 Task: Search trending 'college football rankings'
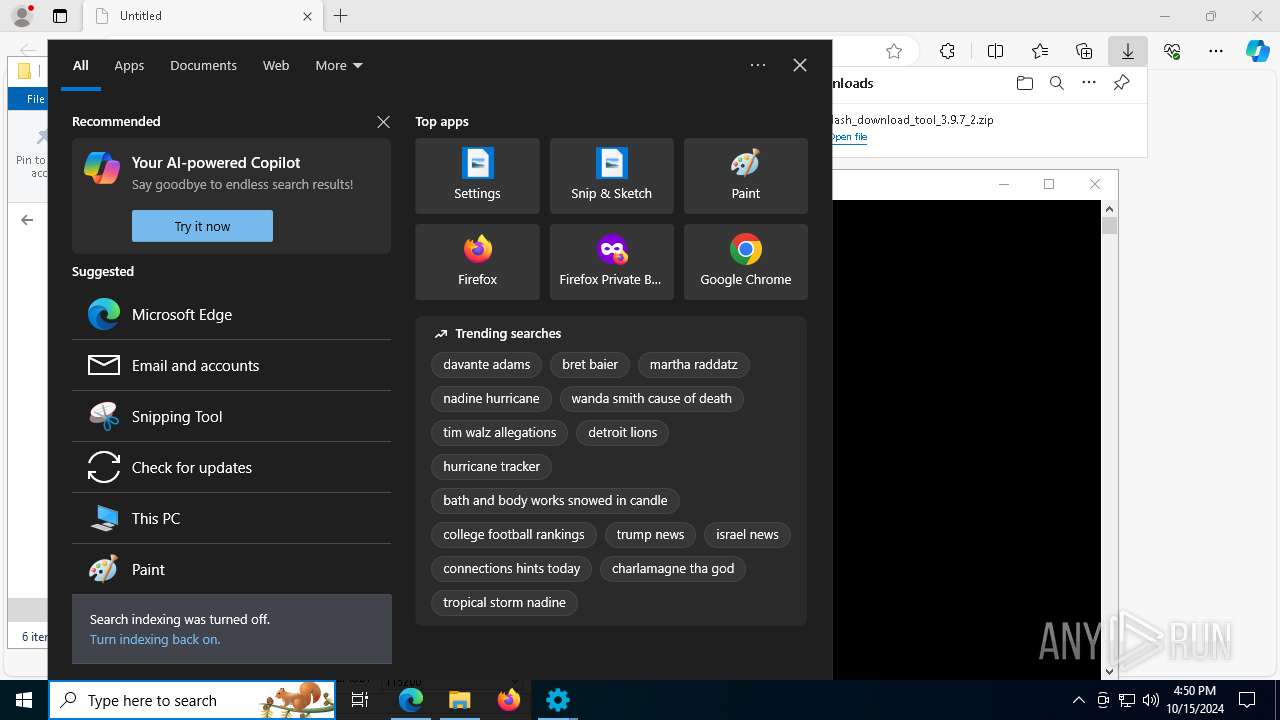(514, 535)
